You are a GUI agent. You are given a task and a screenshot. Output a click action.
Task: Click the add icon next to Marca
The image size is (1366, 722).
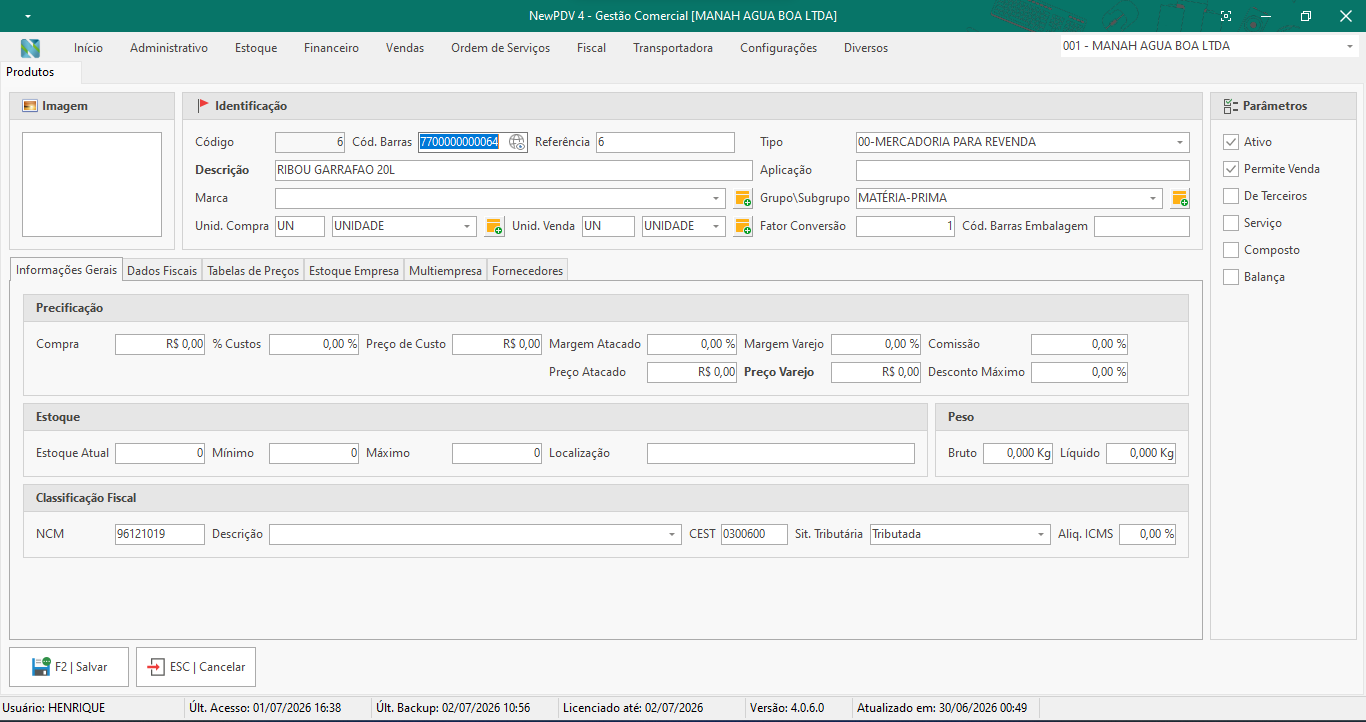pyautogui.click(x=743, y=199)
